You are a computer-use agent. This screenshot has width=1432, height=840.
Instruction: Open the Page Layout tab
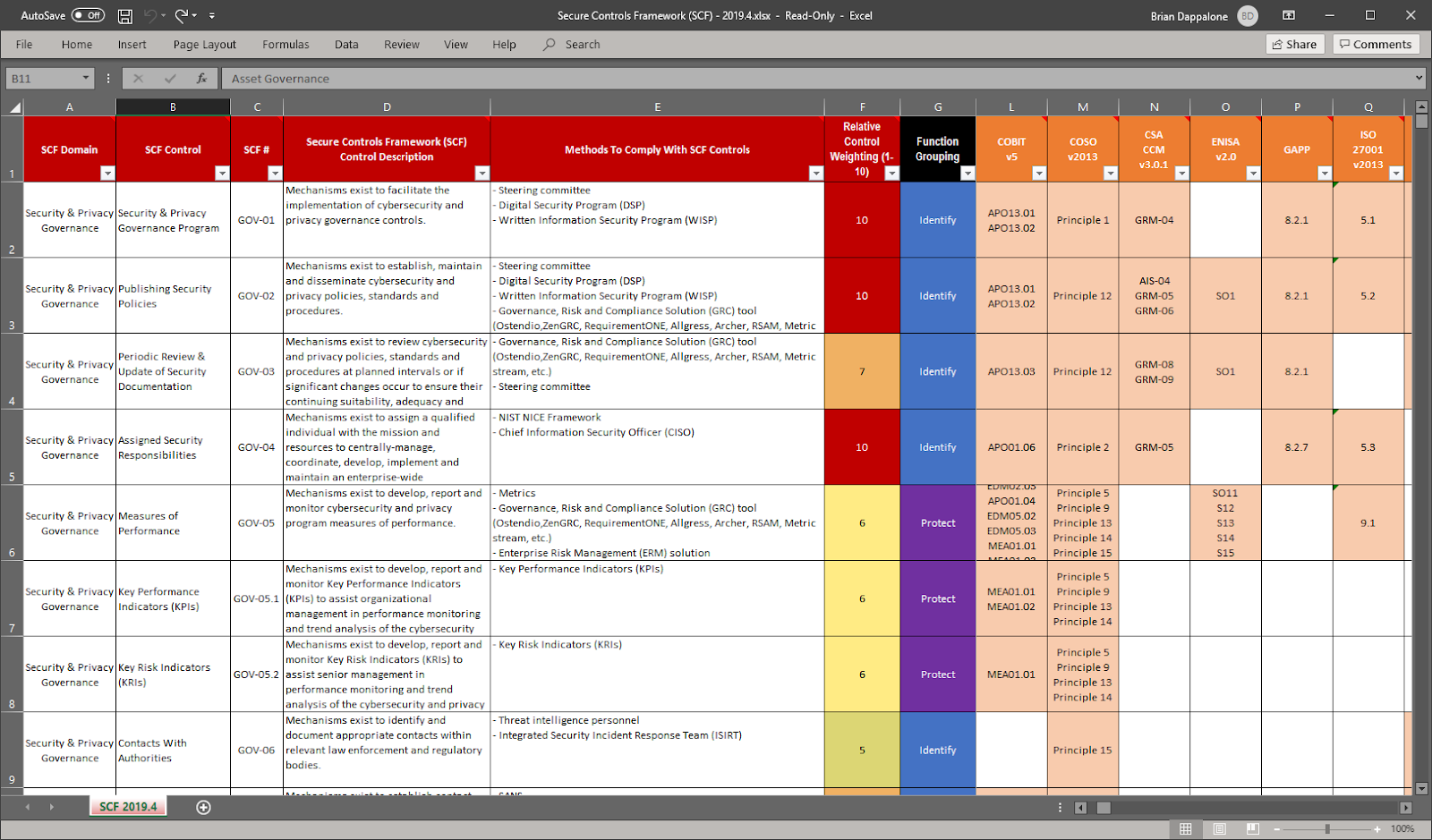(x=205, y=44)
